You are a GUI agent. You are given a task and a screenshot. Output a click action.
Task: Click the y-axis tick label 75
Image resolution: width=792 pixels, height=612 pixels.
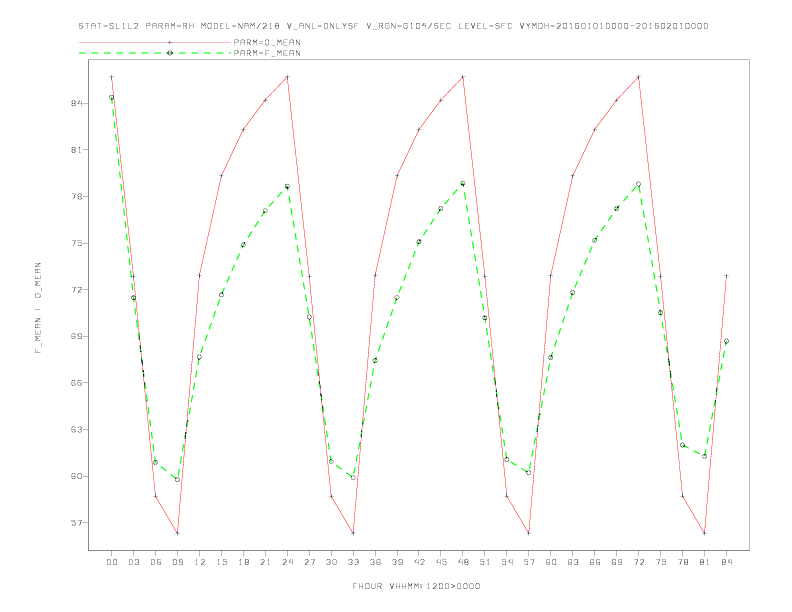tap(77, 243)
